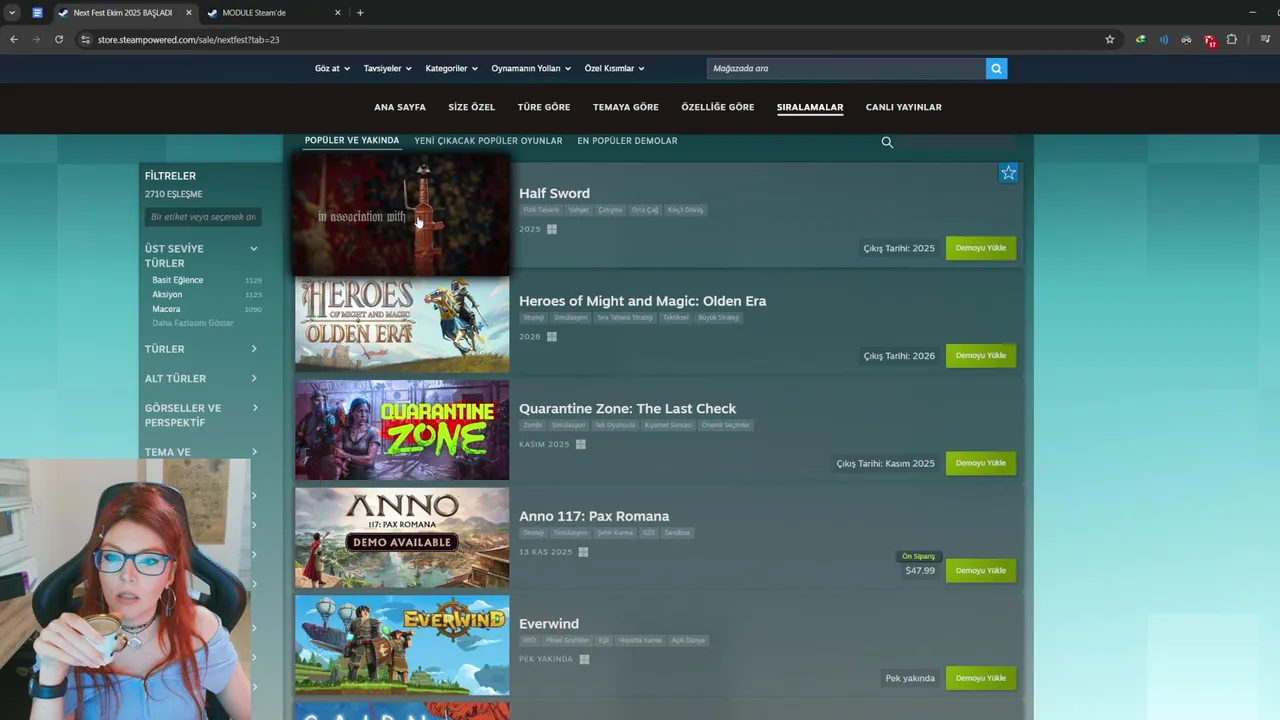Screen dimensions: 1280x720
Task: Open the Quarantine Zone game thumbnail
Action: pos(402,430)
